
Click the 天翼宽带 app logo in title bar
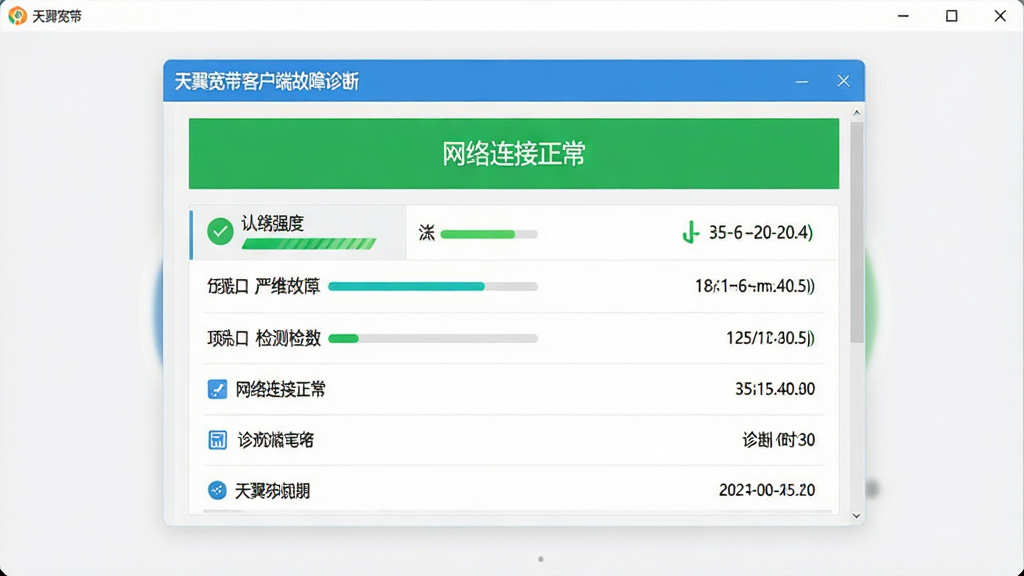click(x=17, y=16)
